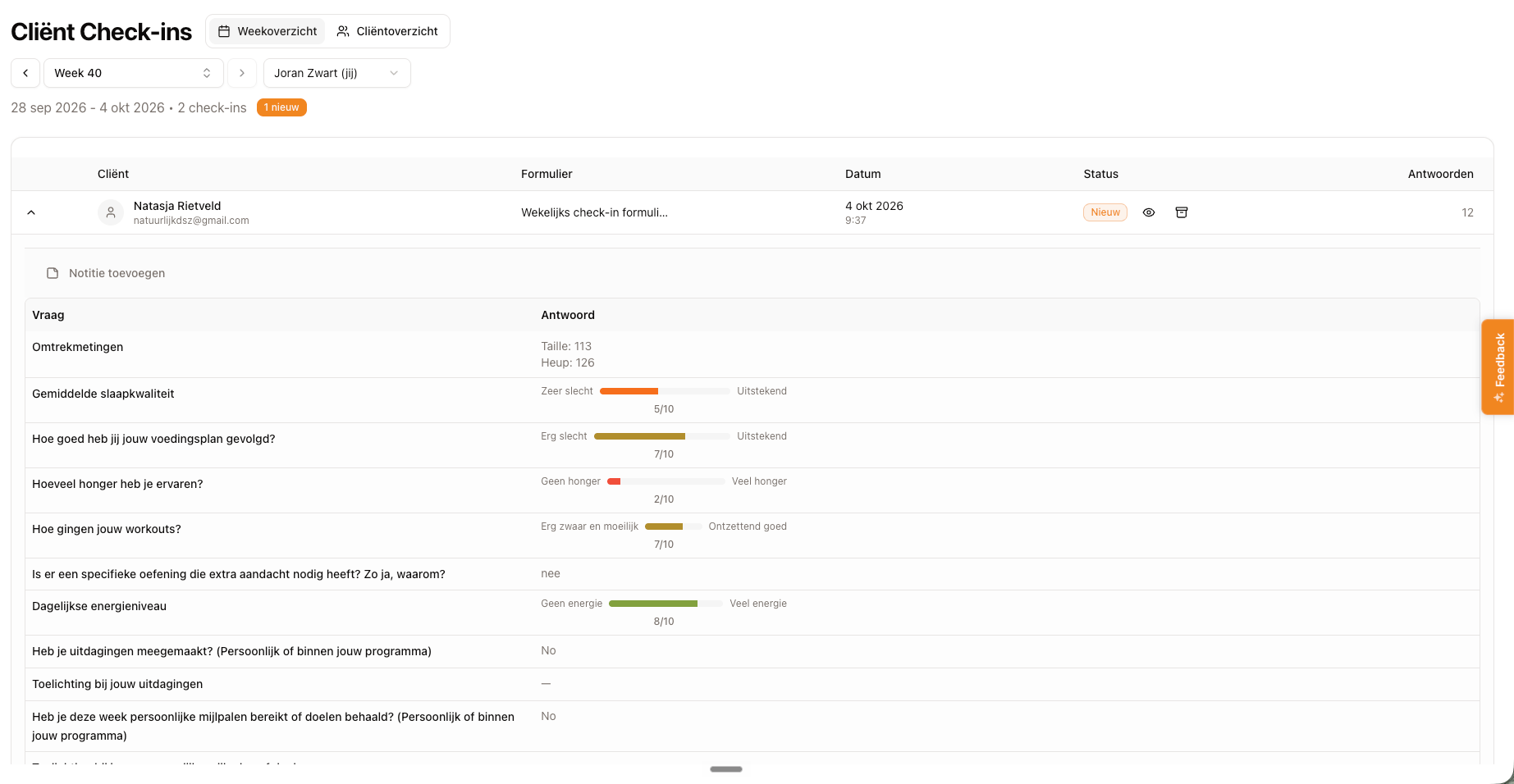Click the answer count 12
The height and width of the screenshot is (784, 1514).
pos(1467,212)
